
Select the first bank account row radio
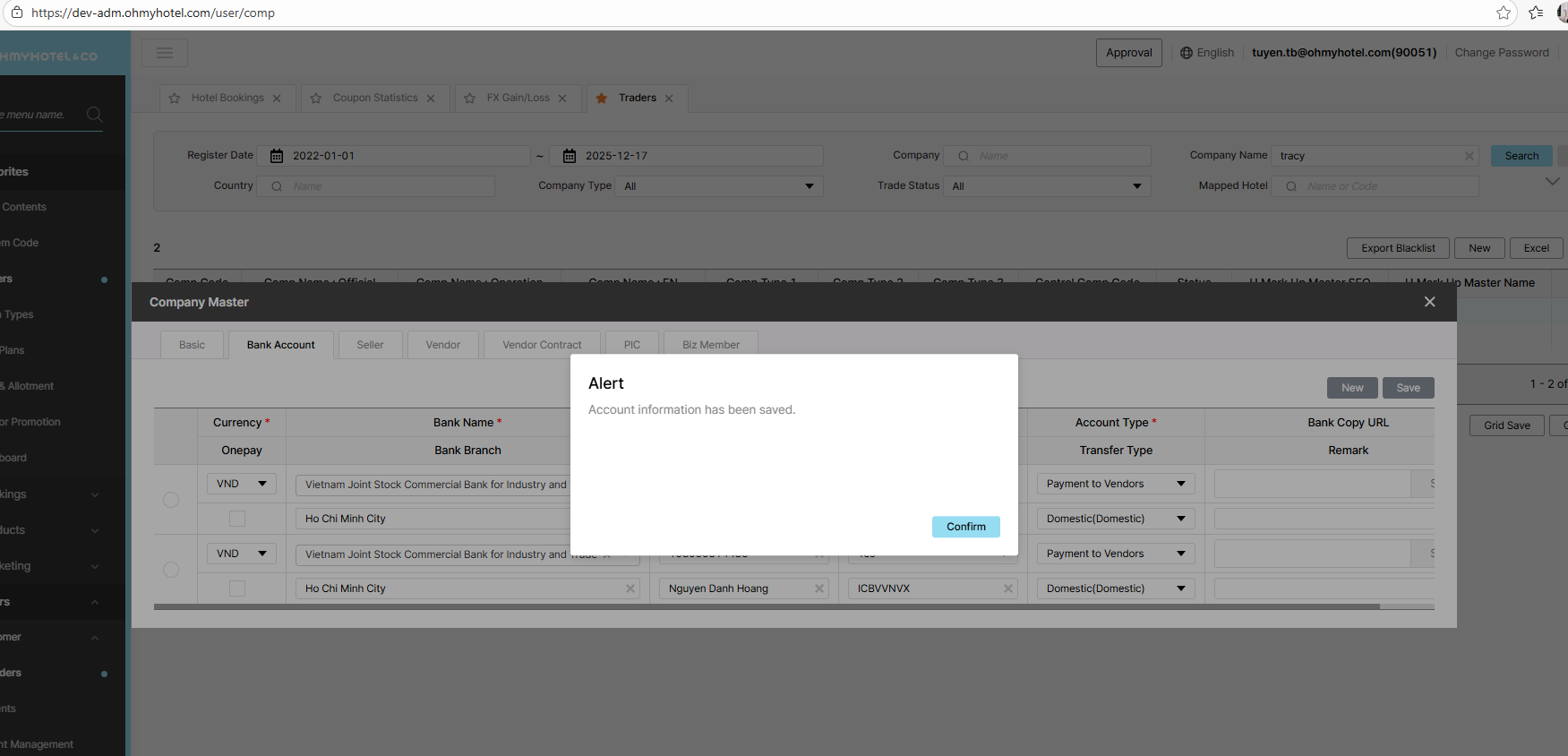[171, 500]
